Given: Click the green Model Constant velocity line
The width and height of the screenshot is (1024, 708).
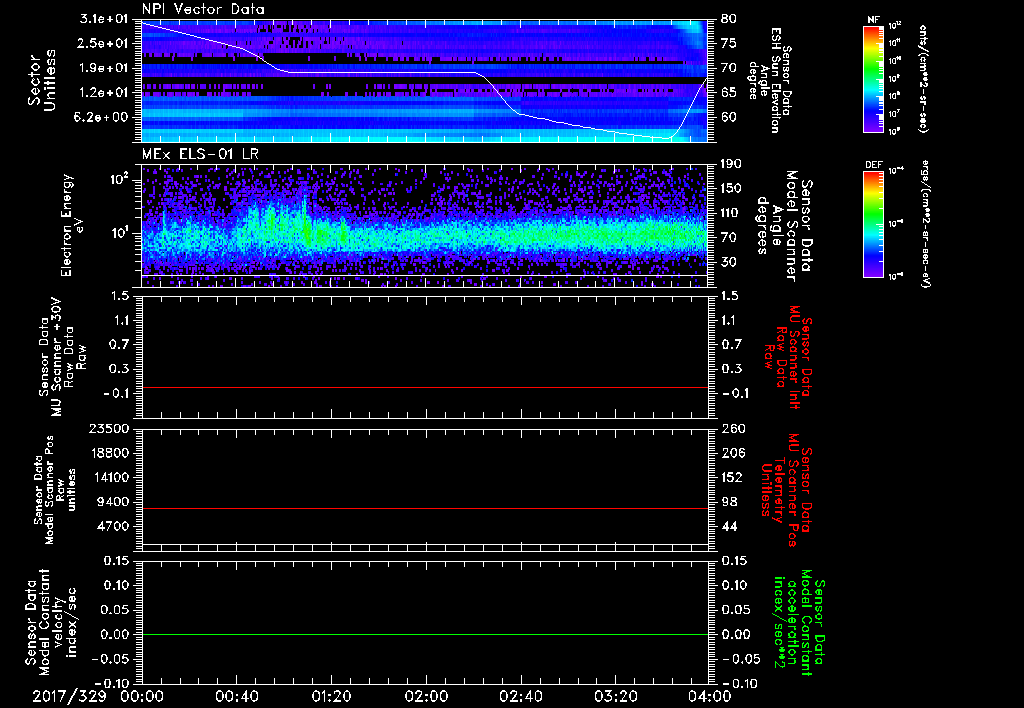Looking at the screenshot, I should point(424,634).
